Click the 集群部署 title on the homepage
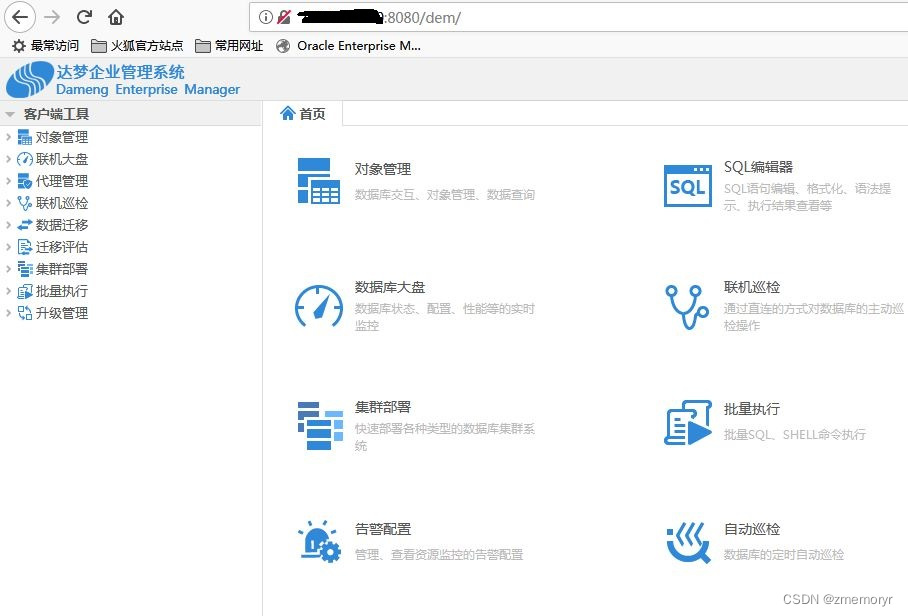Screen dimensions: 908x616 click(383, 407)
